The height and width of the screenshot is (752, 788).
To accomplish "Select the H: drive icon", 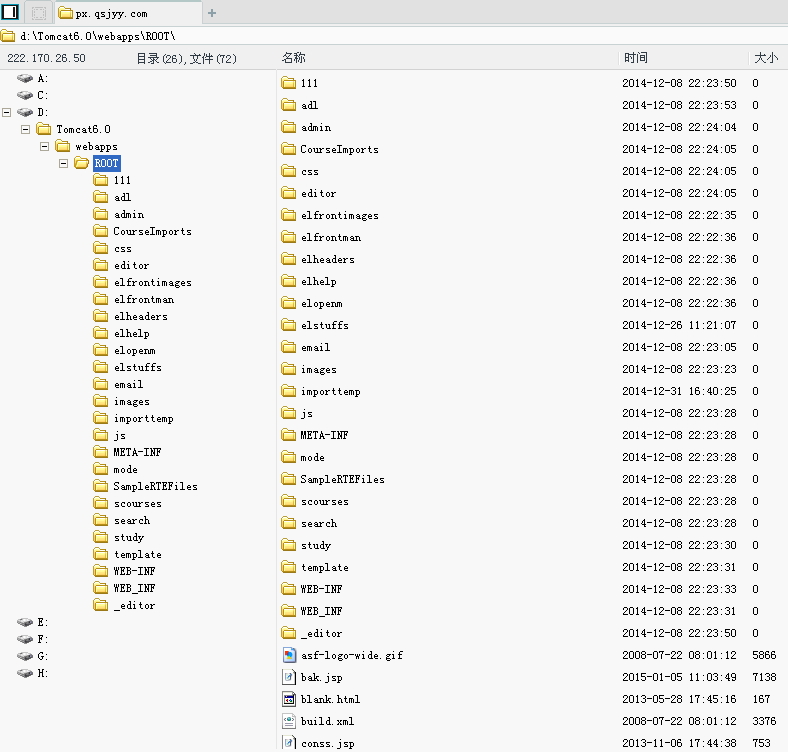I will (x=25, y=673).
